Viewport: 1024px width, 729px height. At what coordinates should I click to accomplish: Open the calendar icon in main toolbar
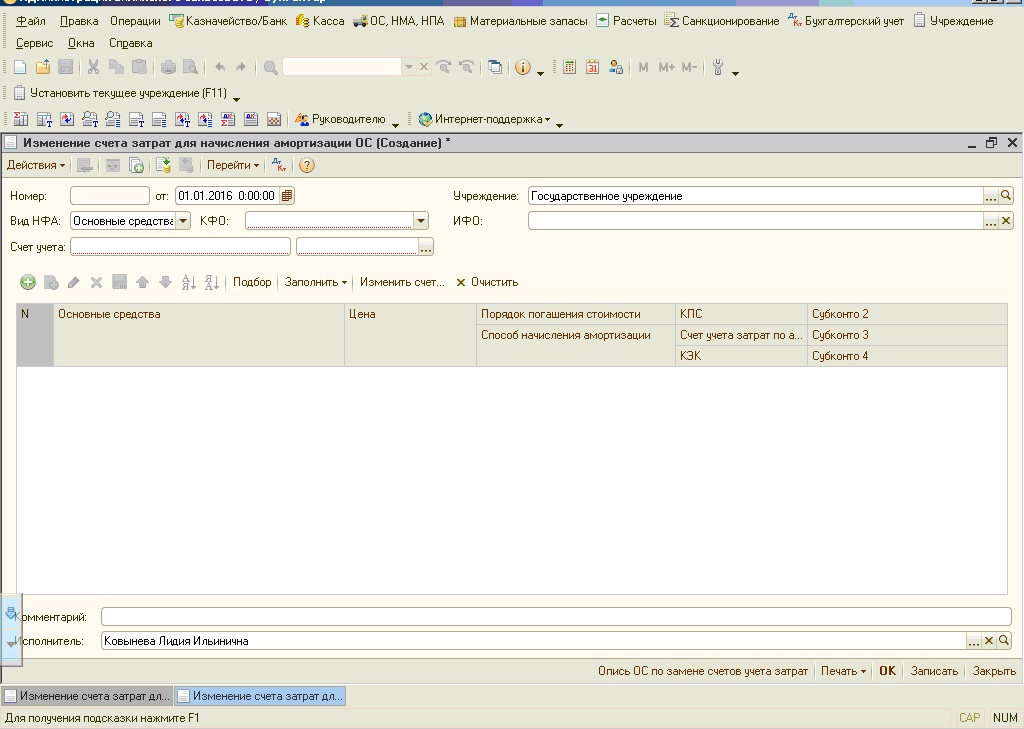592,67
